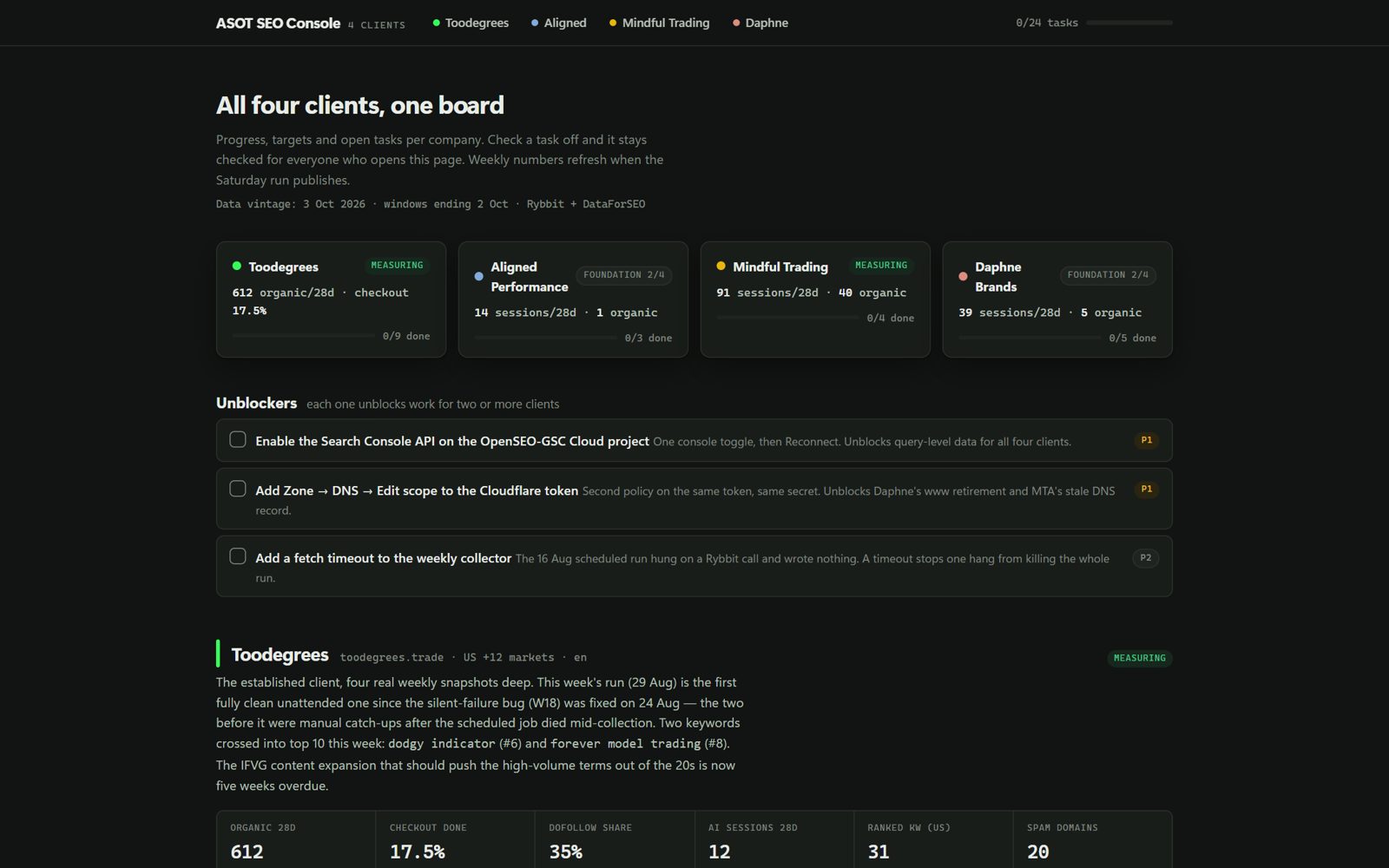Check off the Search Console API task

pyautogui.click(x=237, y=439)
